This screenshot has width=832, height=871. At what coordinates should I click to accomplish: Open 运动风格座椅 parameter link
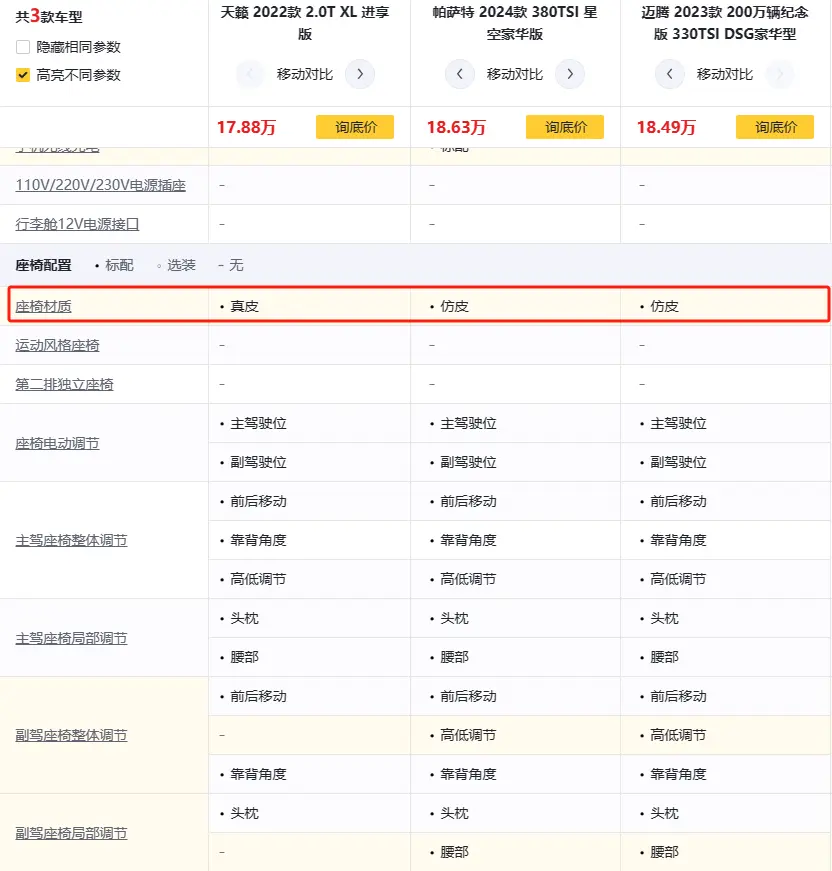[57, 345]
